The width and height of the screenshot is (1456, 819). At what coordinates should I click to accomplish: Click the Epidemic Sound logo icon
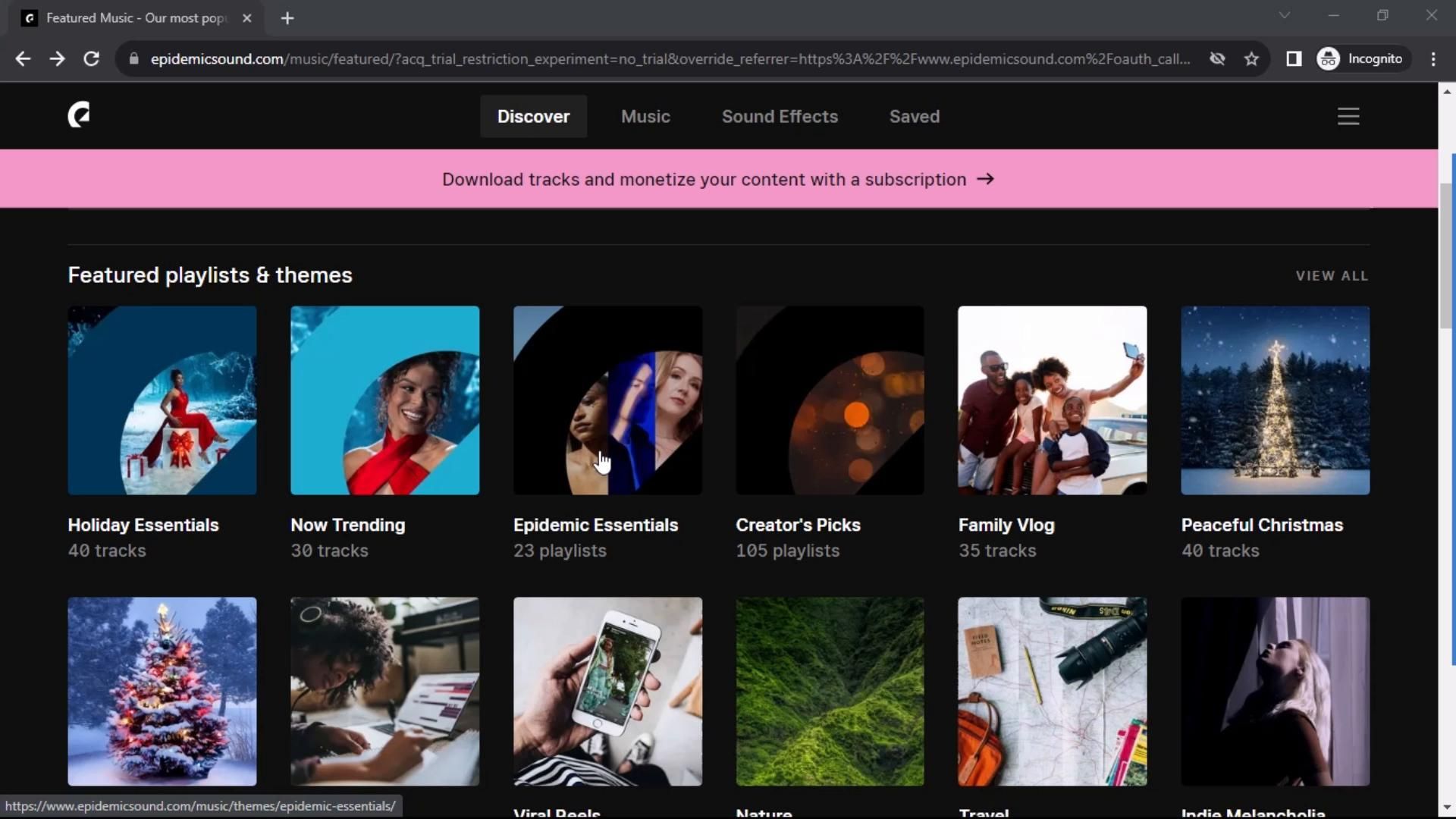[79, 115]
